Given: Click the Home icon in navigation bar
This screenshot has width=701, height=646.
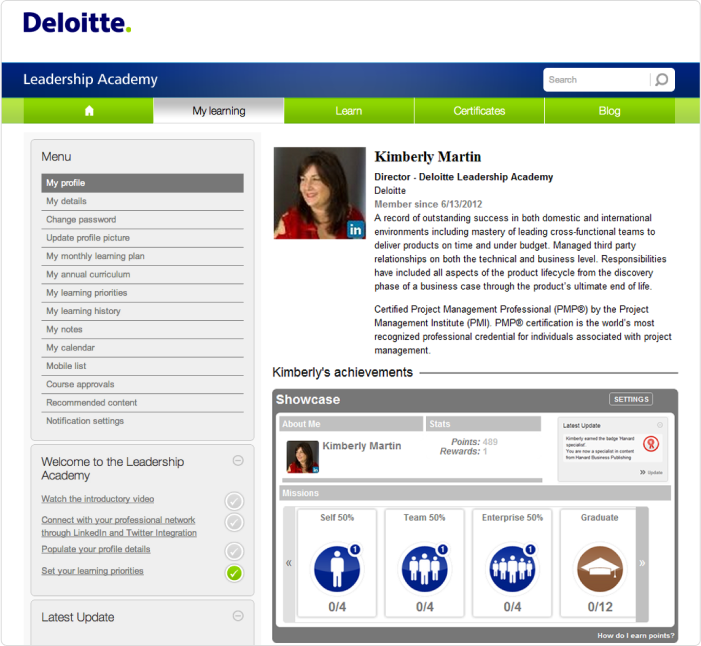Looking at the screenshot, I should (x=89, y=110).
